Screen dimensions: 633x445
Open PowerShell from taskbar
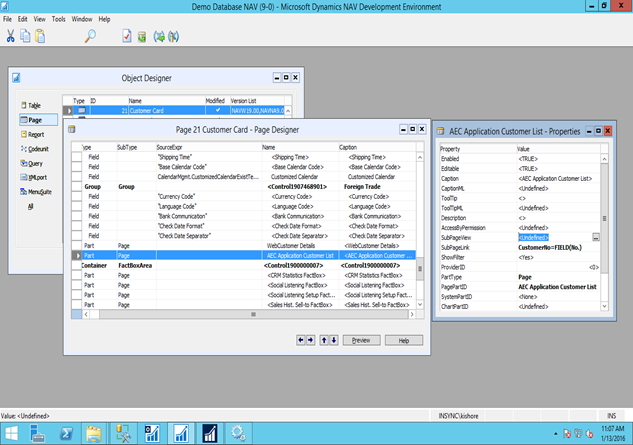click(x=66, y=434)
